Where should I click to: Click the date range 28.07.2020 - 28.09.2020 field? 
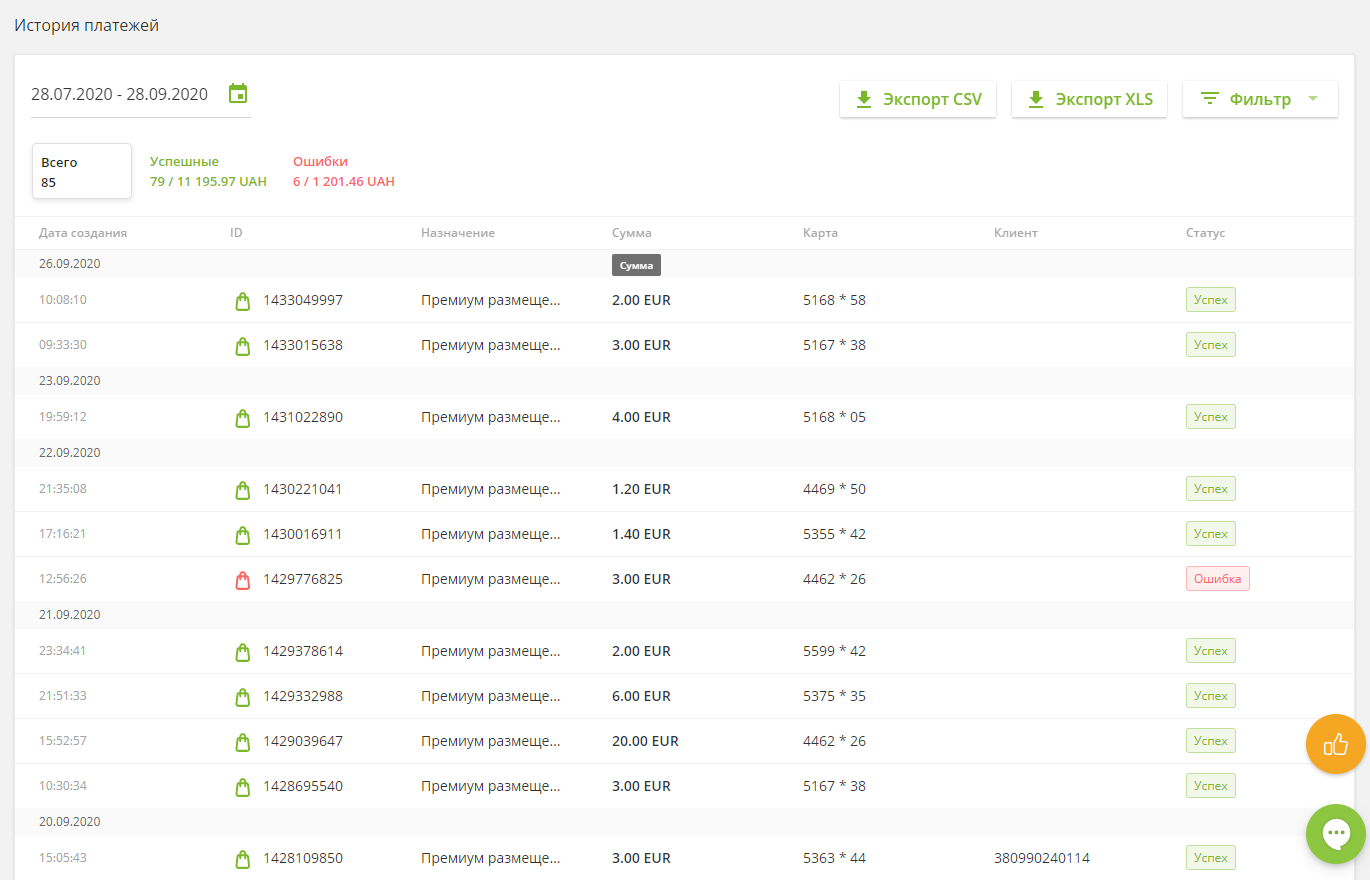120,95
